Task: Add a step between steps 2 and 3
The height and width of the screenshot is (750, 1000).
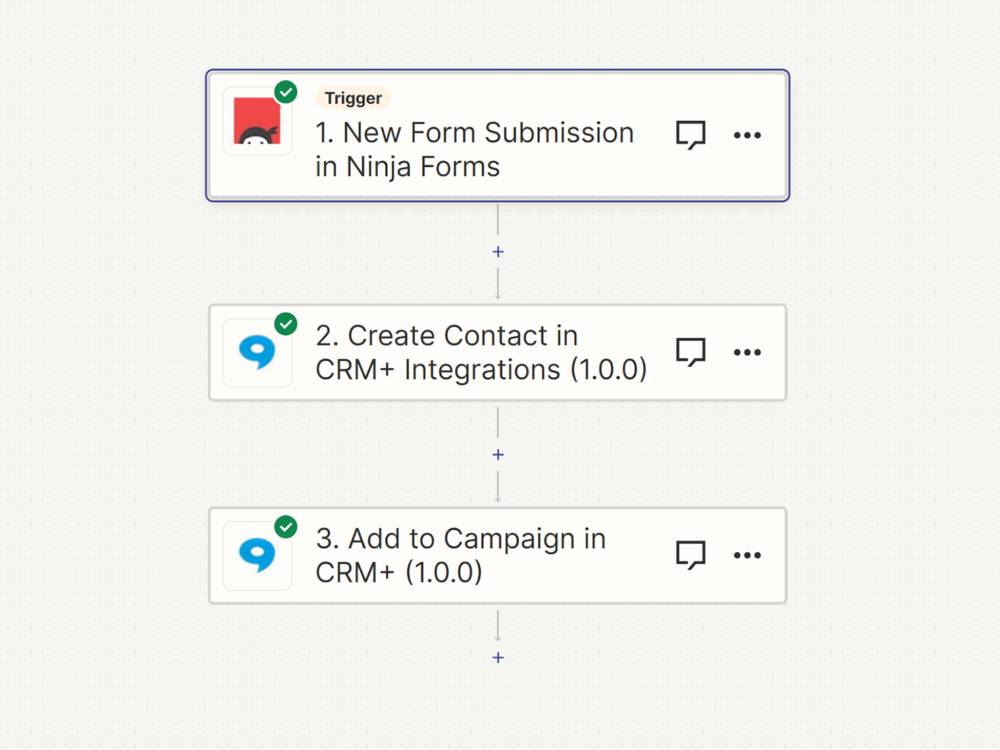Action: (498, 455)
